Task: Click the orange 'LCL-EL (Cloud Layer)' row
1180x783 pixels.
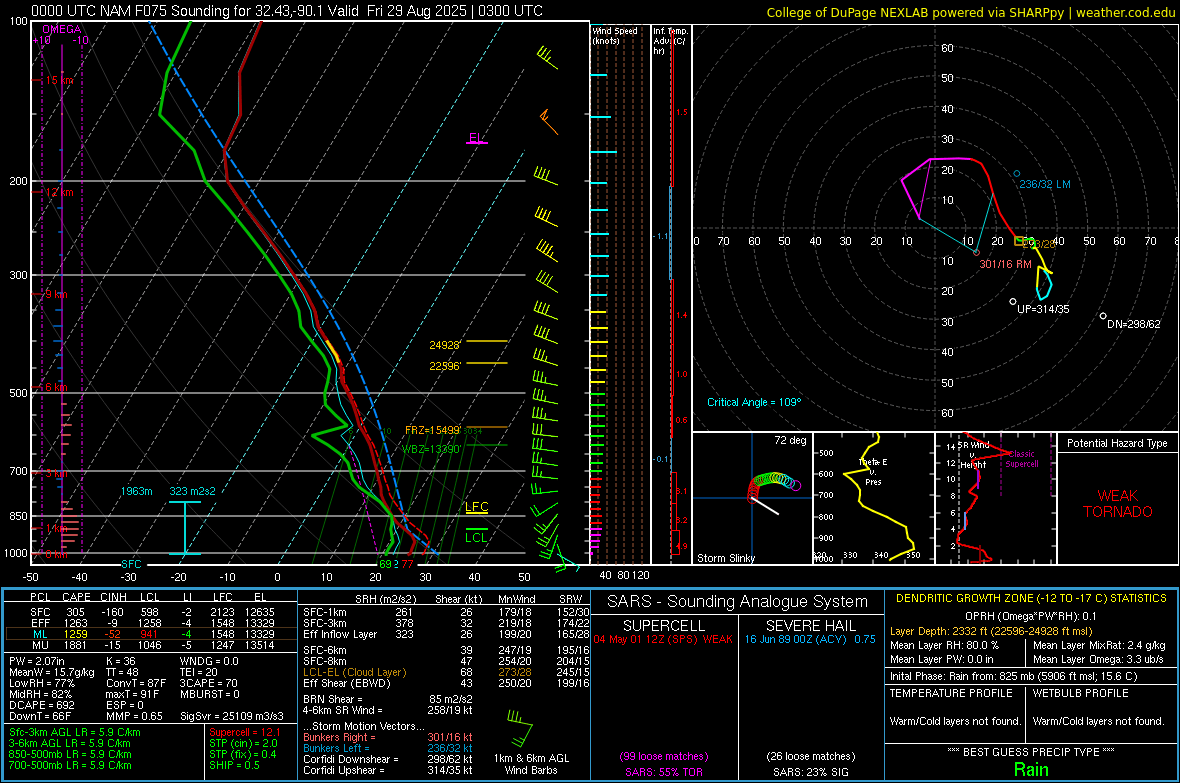Action: (x=446, y=672)
